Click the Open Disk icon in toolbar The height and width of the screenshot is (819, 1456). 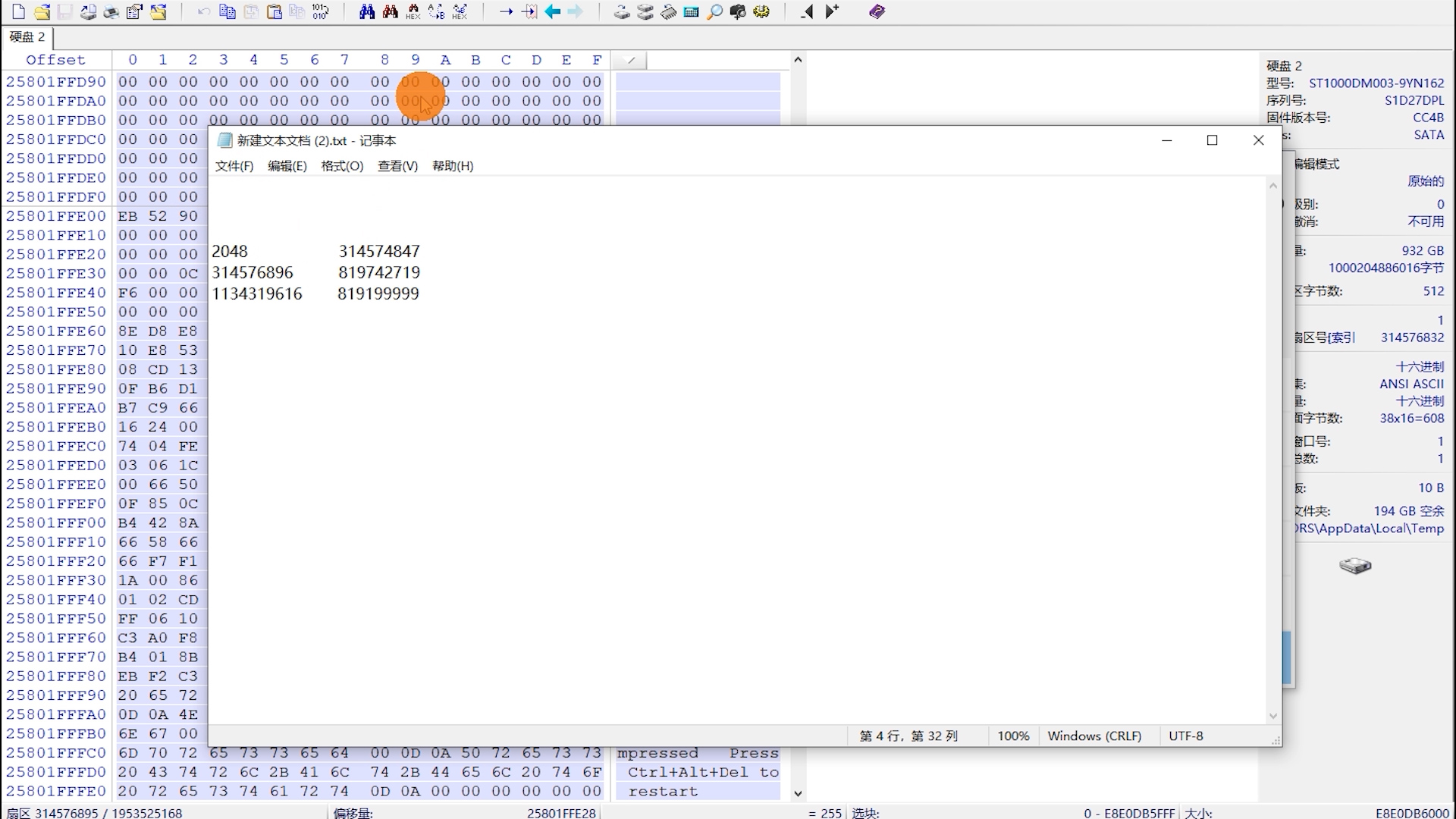(622, 11)
